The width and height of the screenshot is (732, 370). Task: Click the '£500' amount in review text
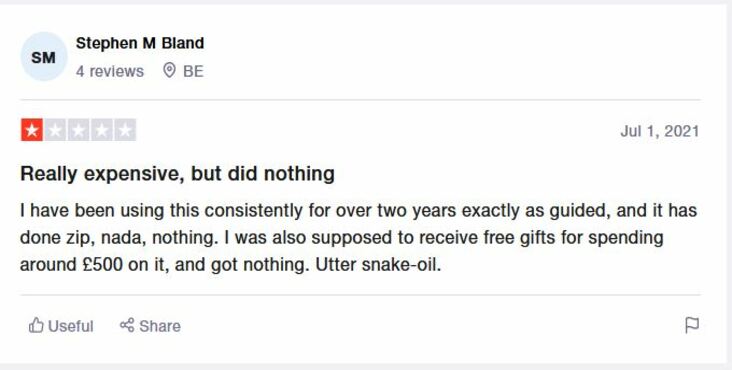point(103,265)
